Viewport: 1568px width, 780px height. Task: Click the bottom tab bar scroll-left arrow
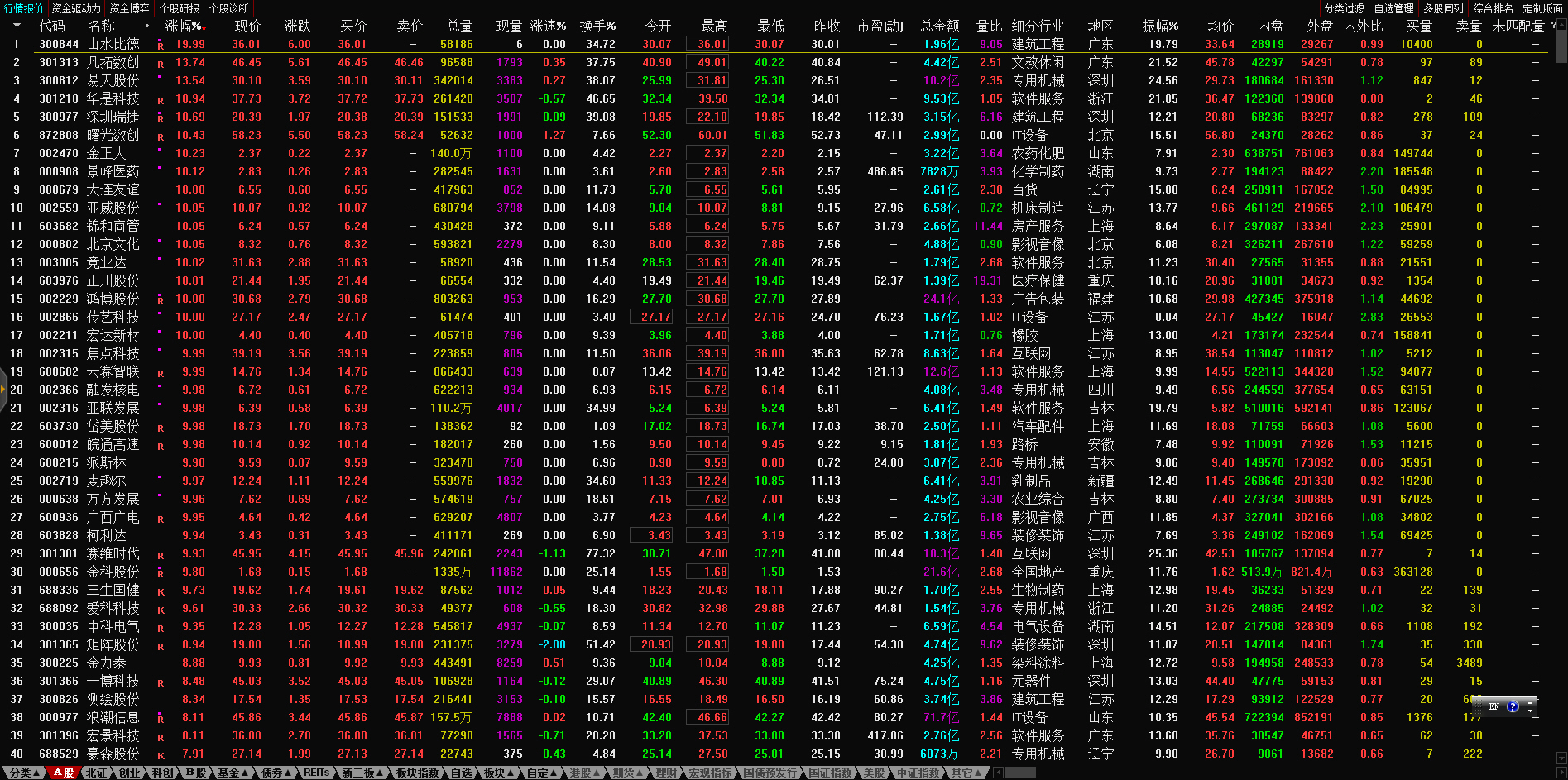[x=999, y=773]
